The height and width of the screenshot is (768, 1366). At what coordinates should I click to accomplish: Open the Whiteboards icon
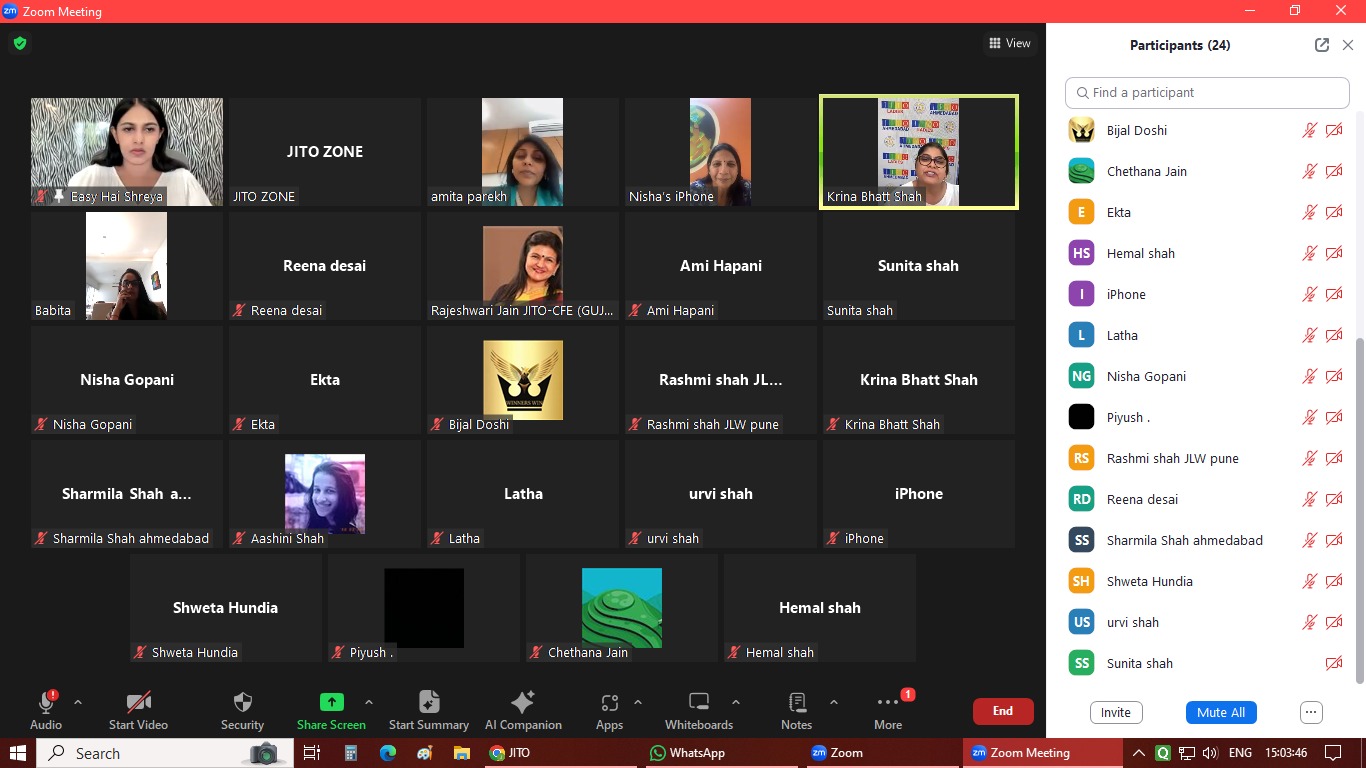699,702
